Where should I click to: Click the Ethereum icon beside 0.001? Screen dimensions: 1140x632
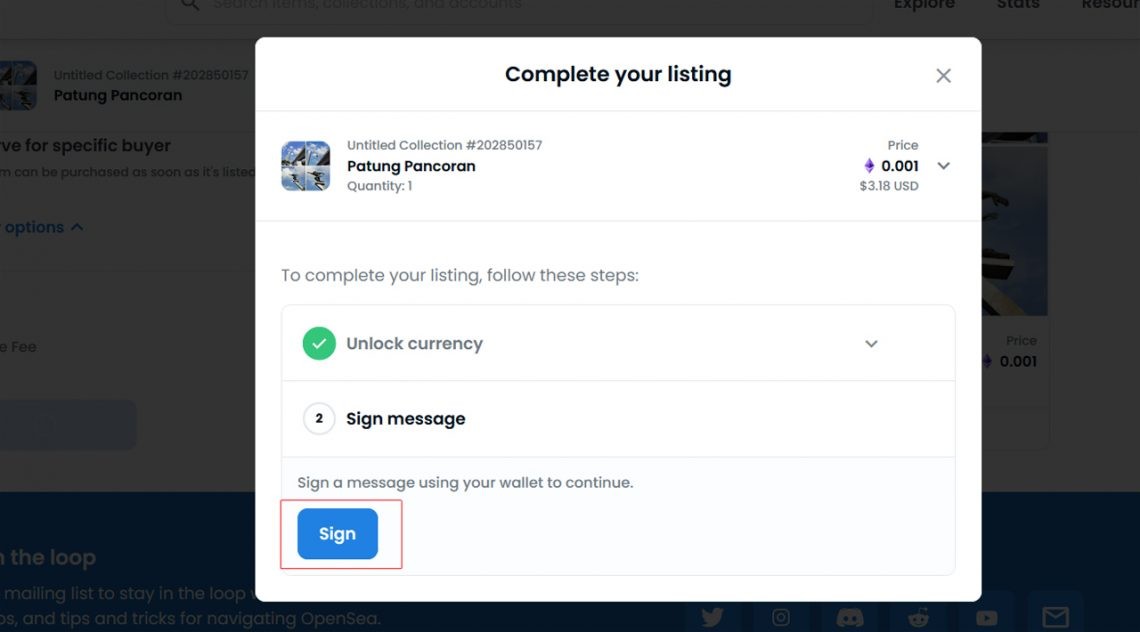[x=869, y=166]
